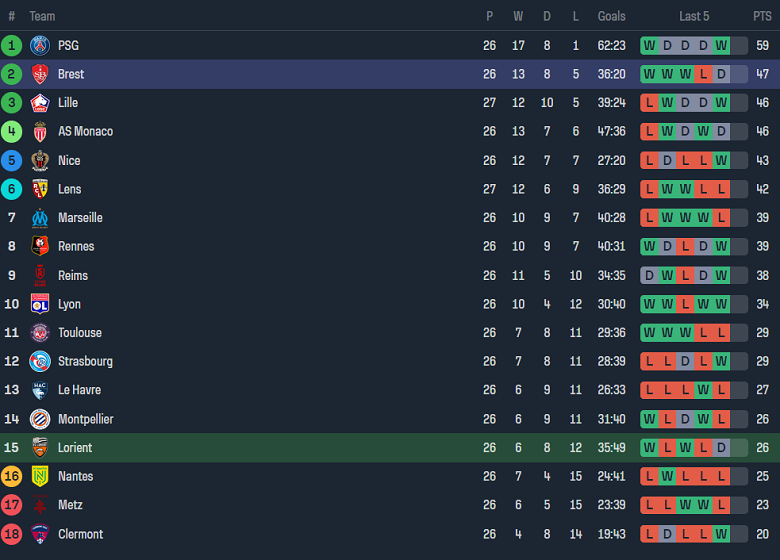Image resolution: width=780 pixels, height=560 pixels.
Task: Sort table by PTS column header
Action: pyautogui.click(x=762, y=16)
